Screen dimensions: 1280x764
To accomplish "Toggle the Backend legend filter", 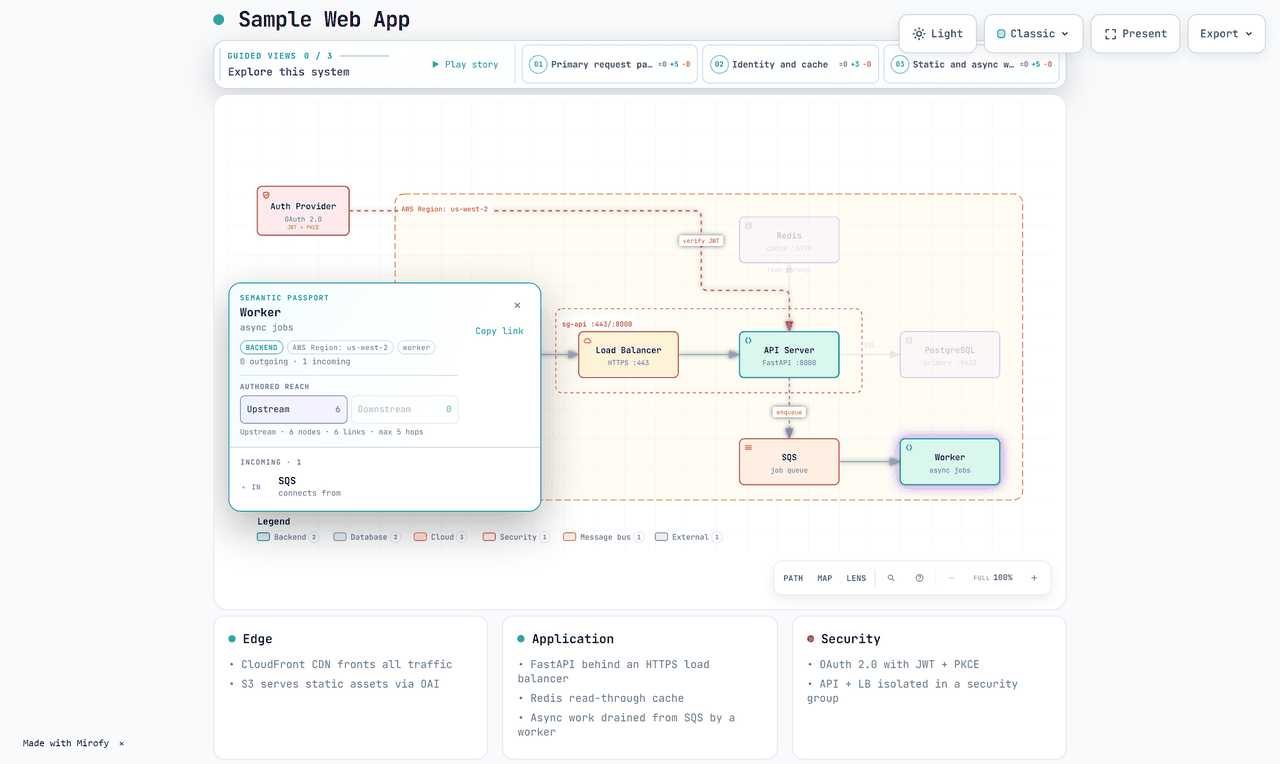I will (x=288, y=537).
